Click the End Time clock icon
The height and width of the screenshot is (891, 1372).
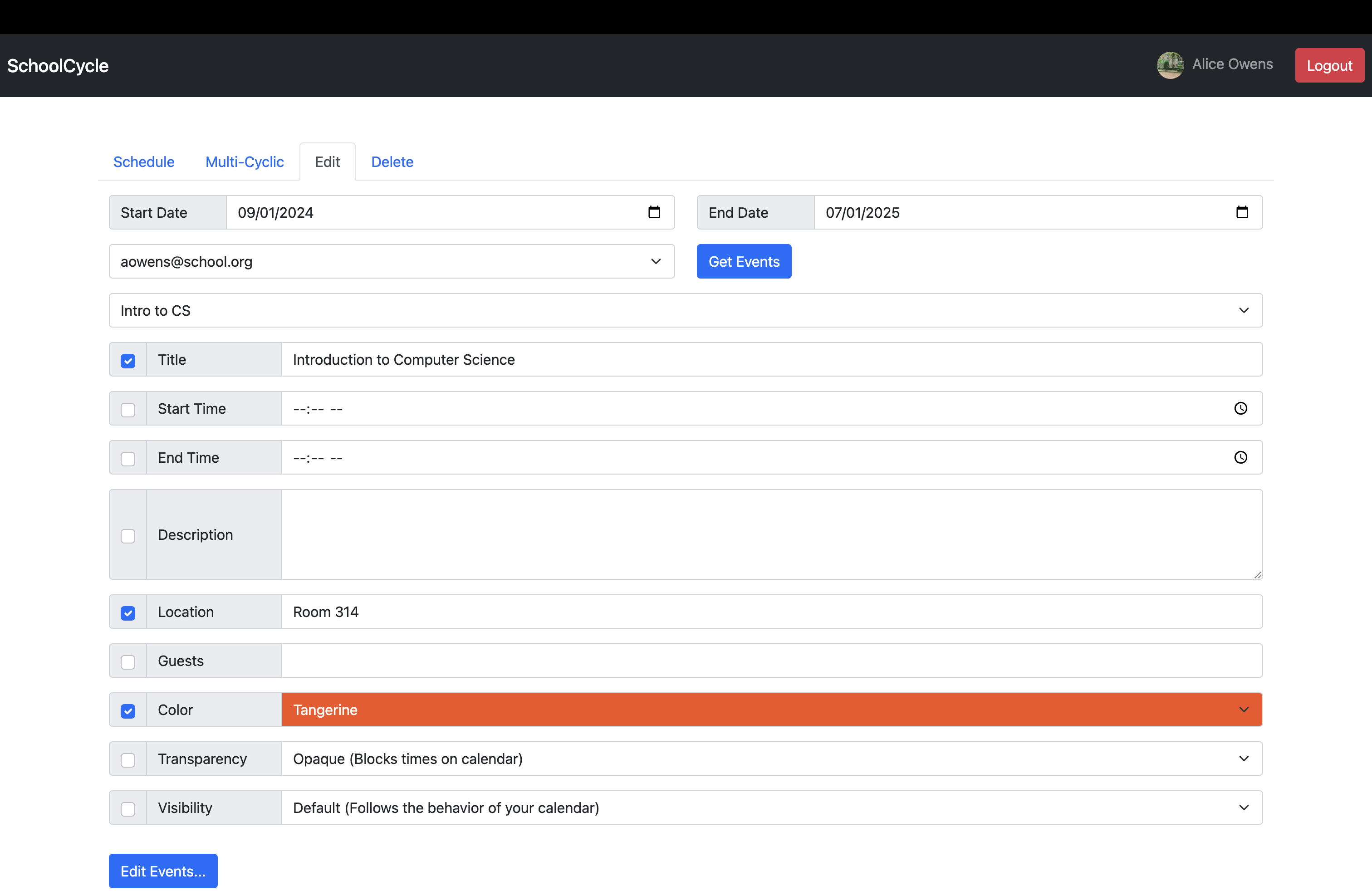(1240, 458)
